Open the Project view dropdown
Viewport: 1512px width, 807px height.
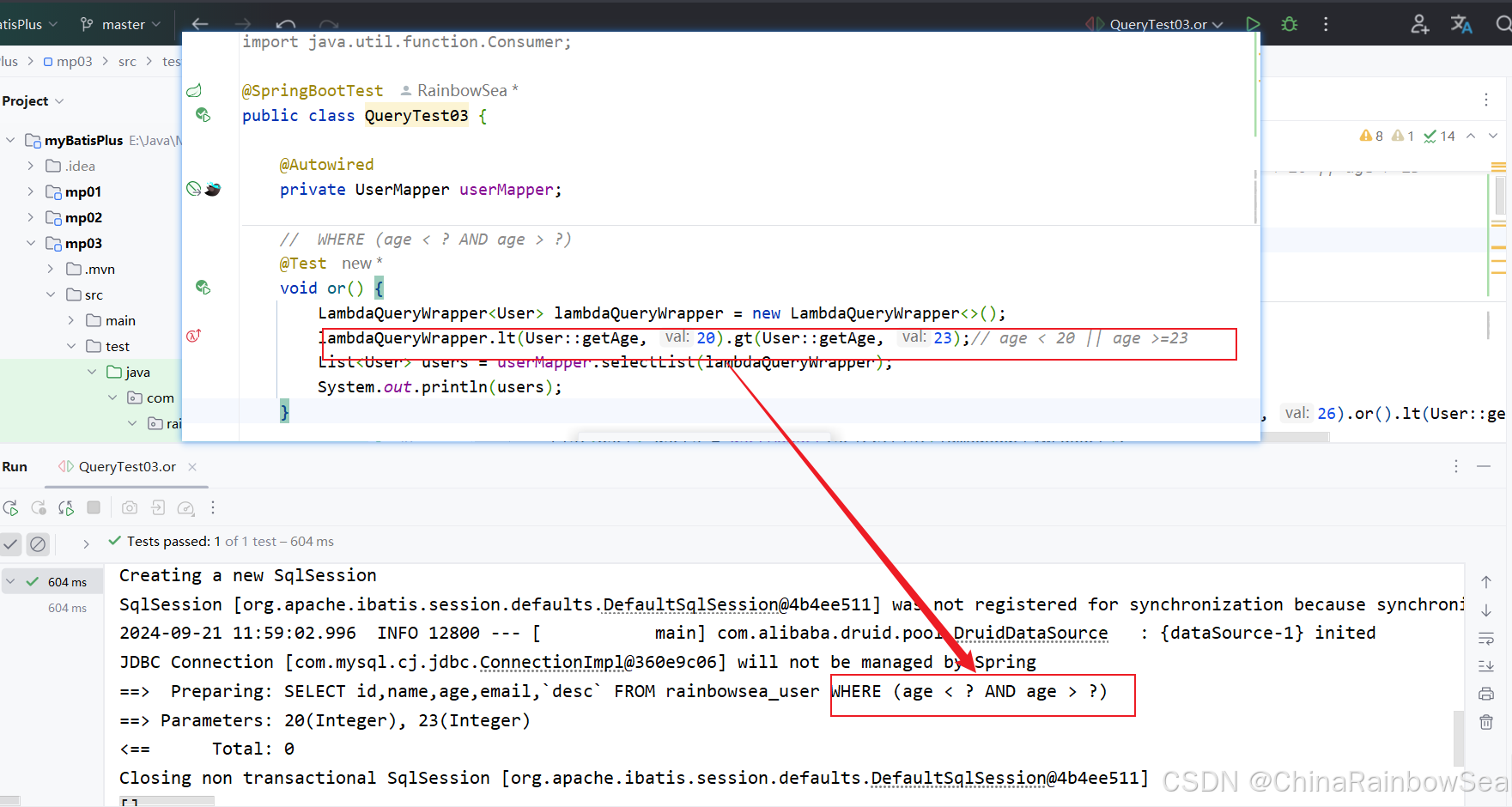(33, 100)
